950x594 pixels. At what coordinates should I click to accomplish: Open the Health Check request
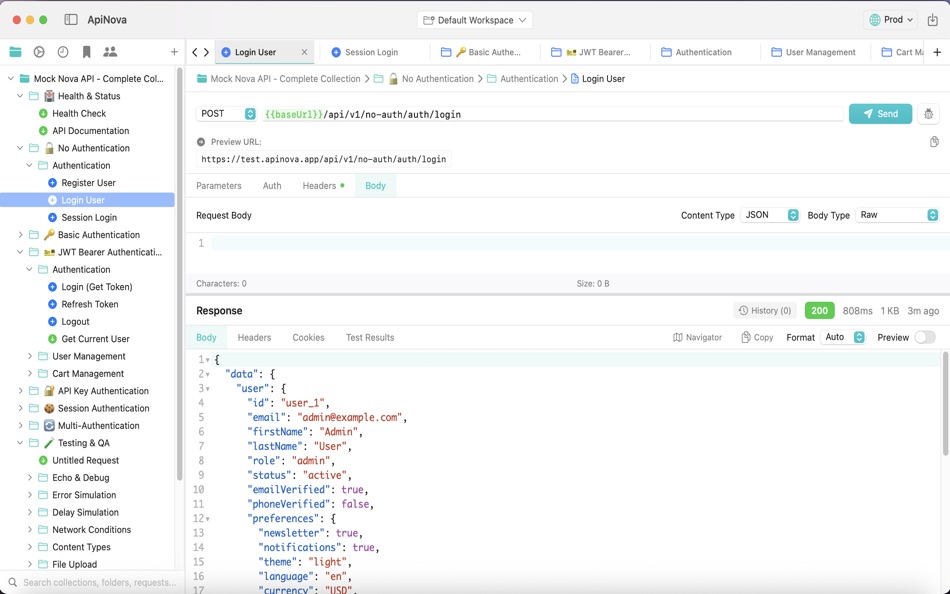(x=79, y=113)
